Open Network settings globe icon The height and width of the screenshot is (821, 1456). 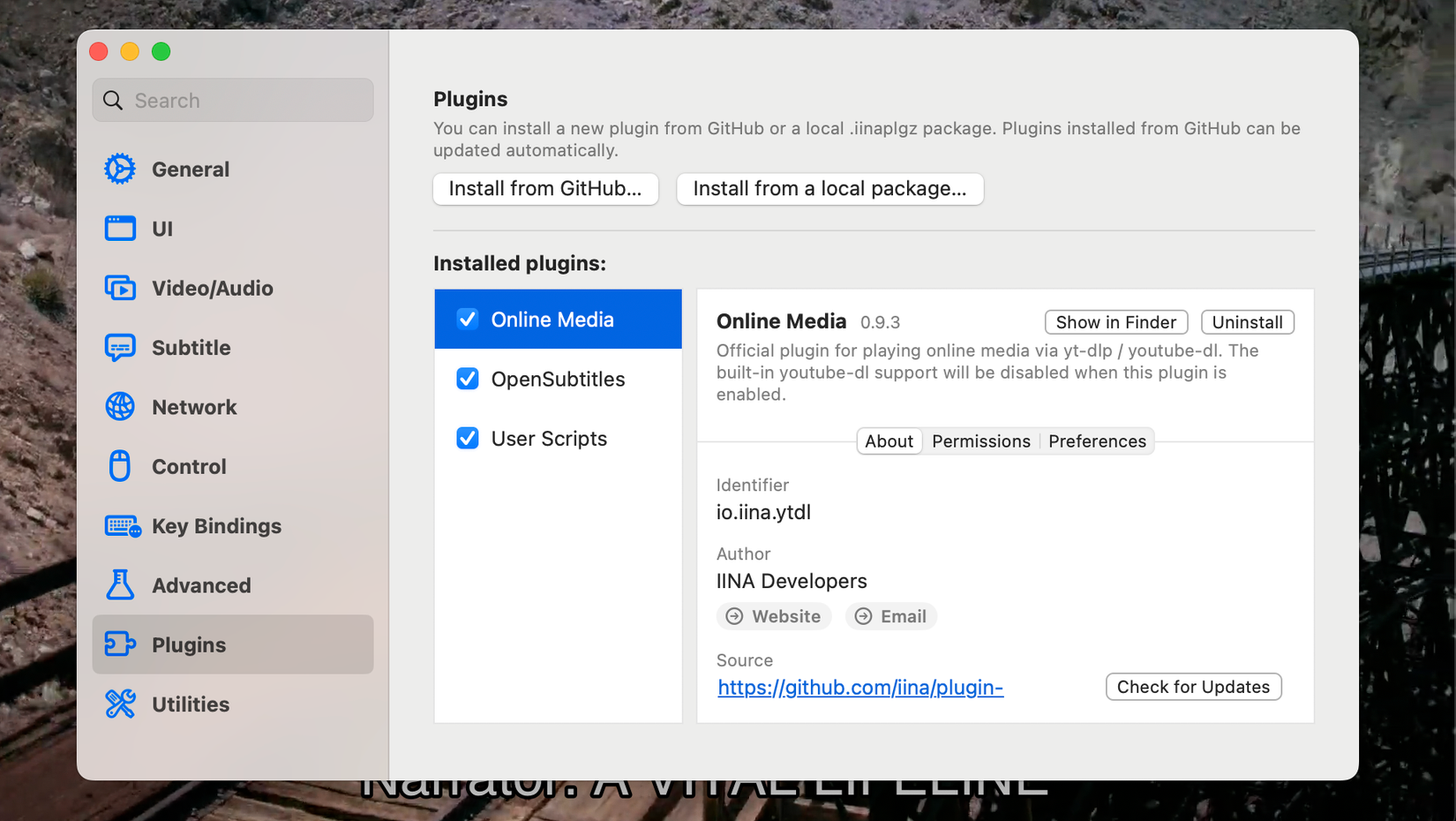click(118, 407)
